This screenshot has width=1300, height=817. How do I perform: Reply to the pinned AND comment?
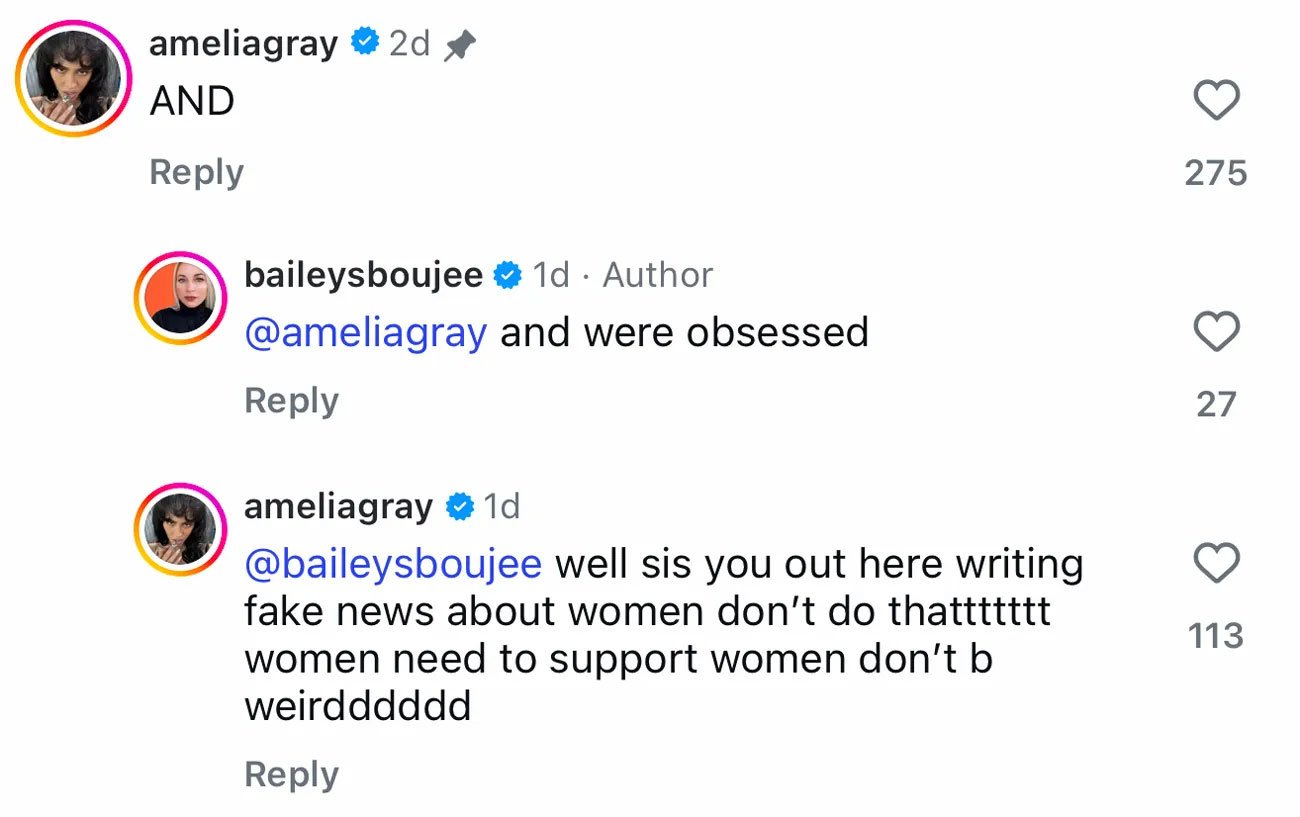pos(196,172)
